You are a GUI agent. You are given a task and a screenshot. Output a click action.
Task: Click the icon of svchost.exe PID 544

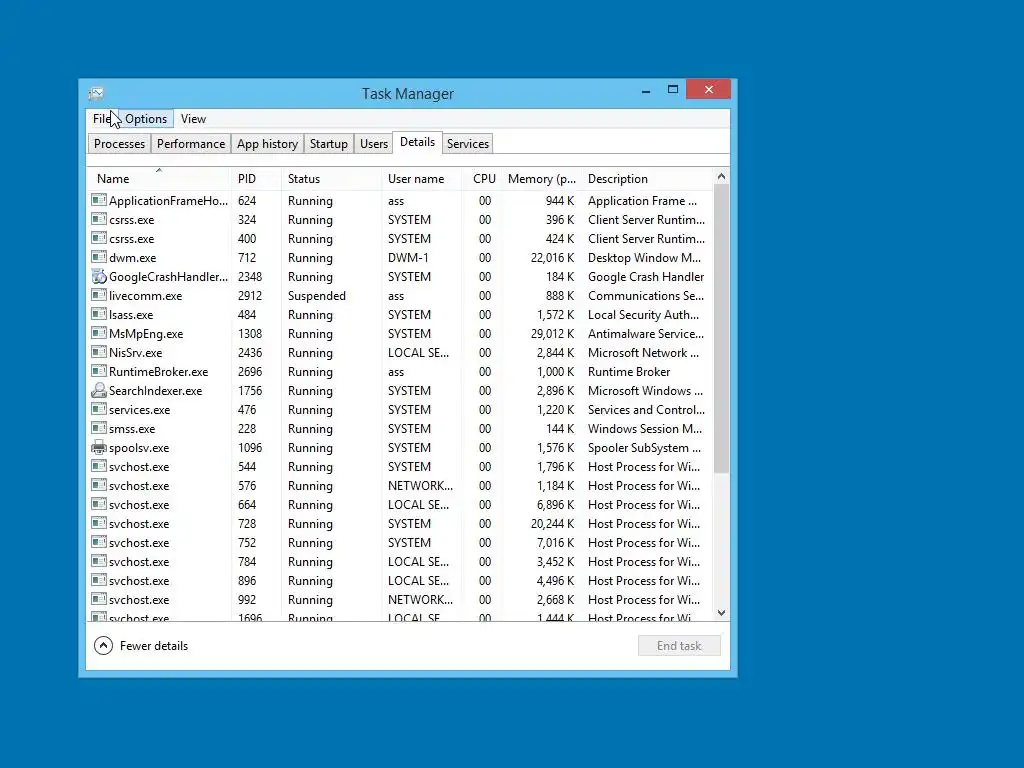(99, 466)
